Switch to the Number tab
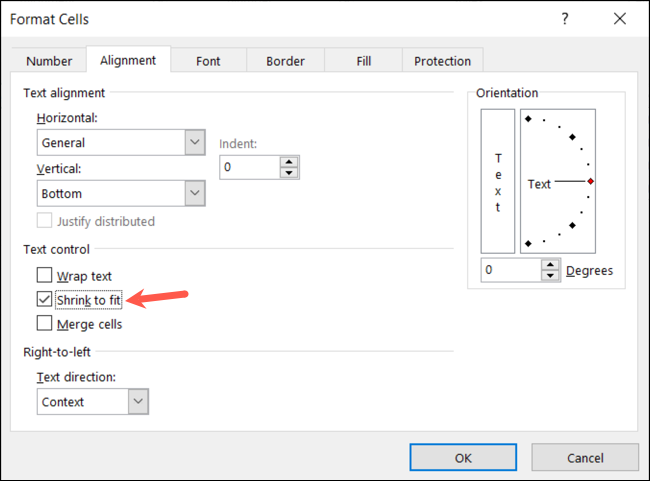 (x=49, y=61)
